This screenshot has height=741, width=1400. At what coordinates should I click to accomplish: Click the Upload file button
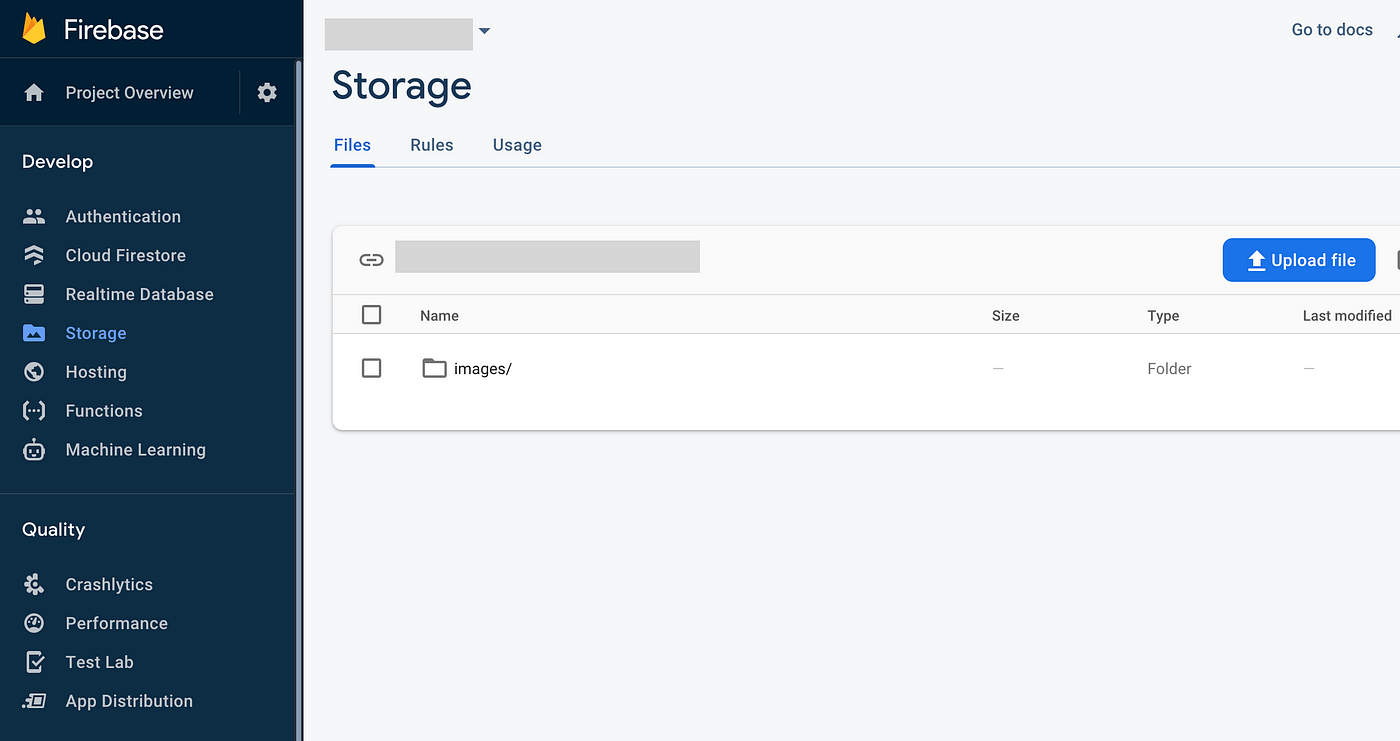point(1299,260)
